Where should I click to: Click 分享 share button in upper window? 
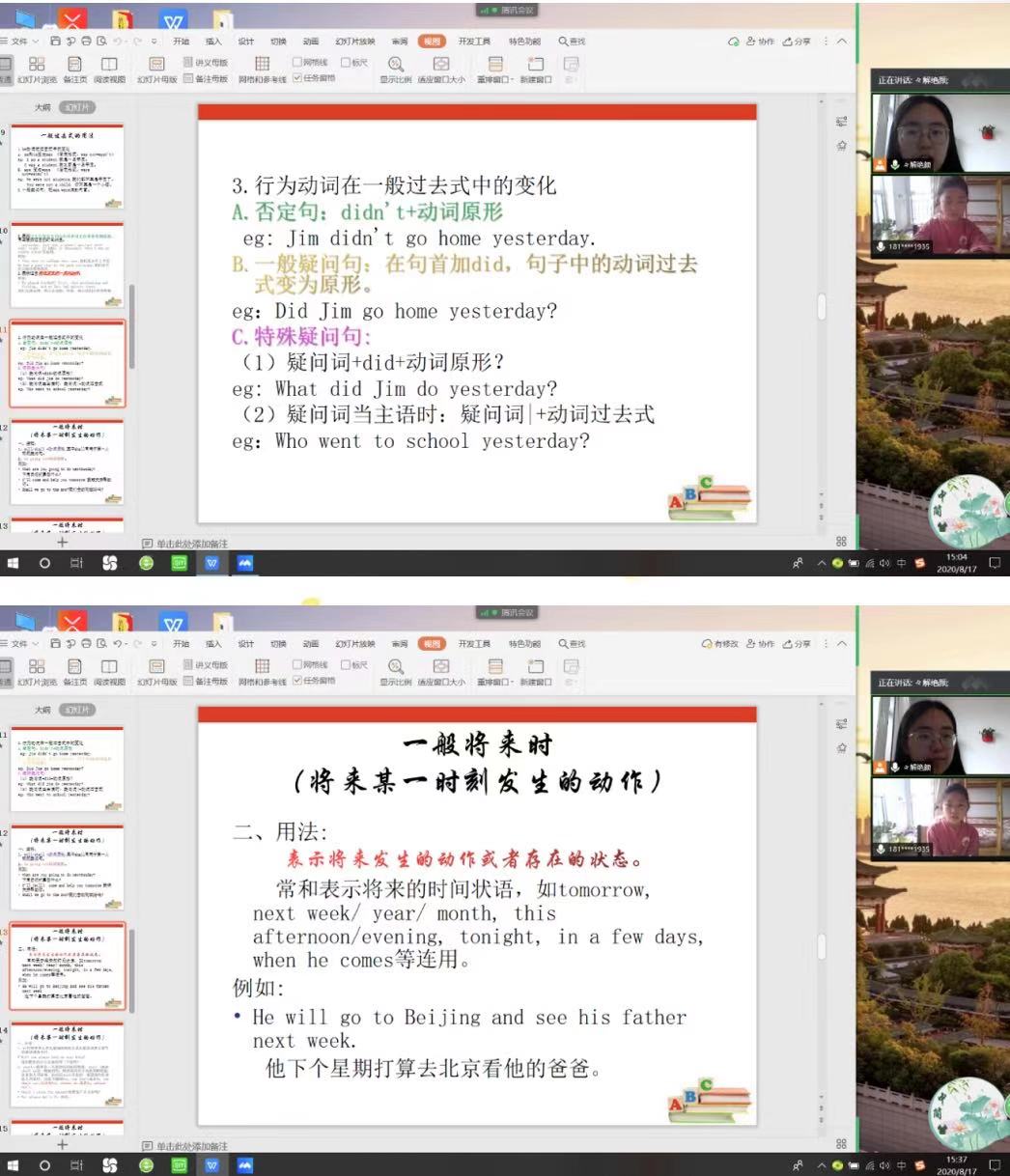tap(797, 42)
